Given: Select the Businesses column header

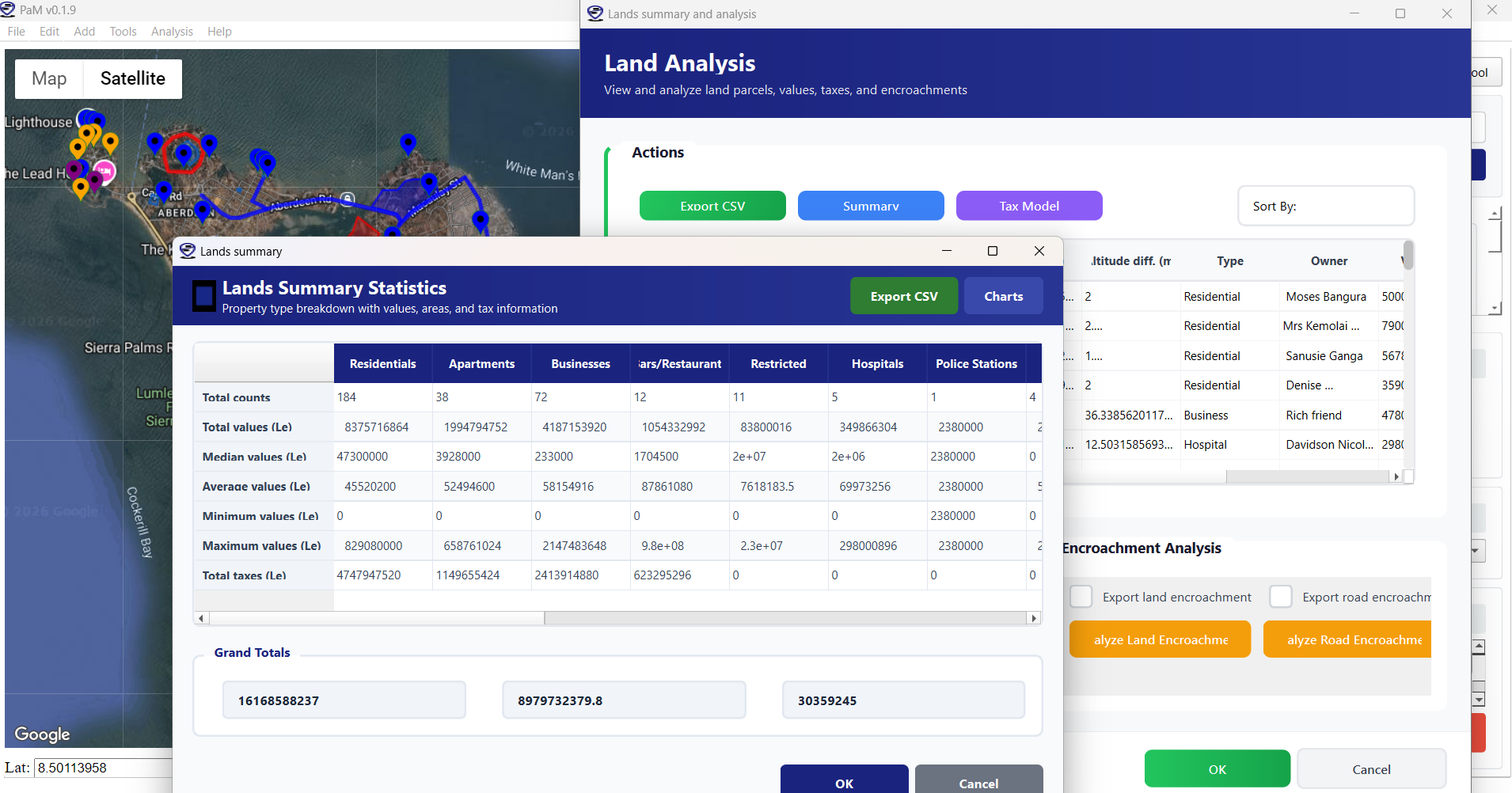Looking at the screenshot, I should [x=580, y=363].
